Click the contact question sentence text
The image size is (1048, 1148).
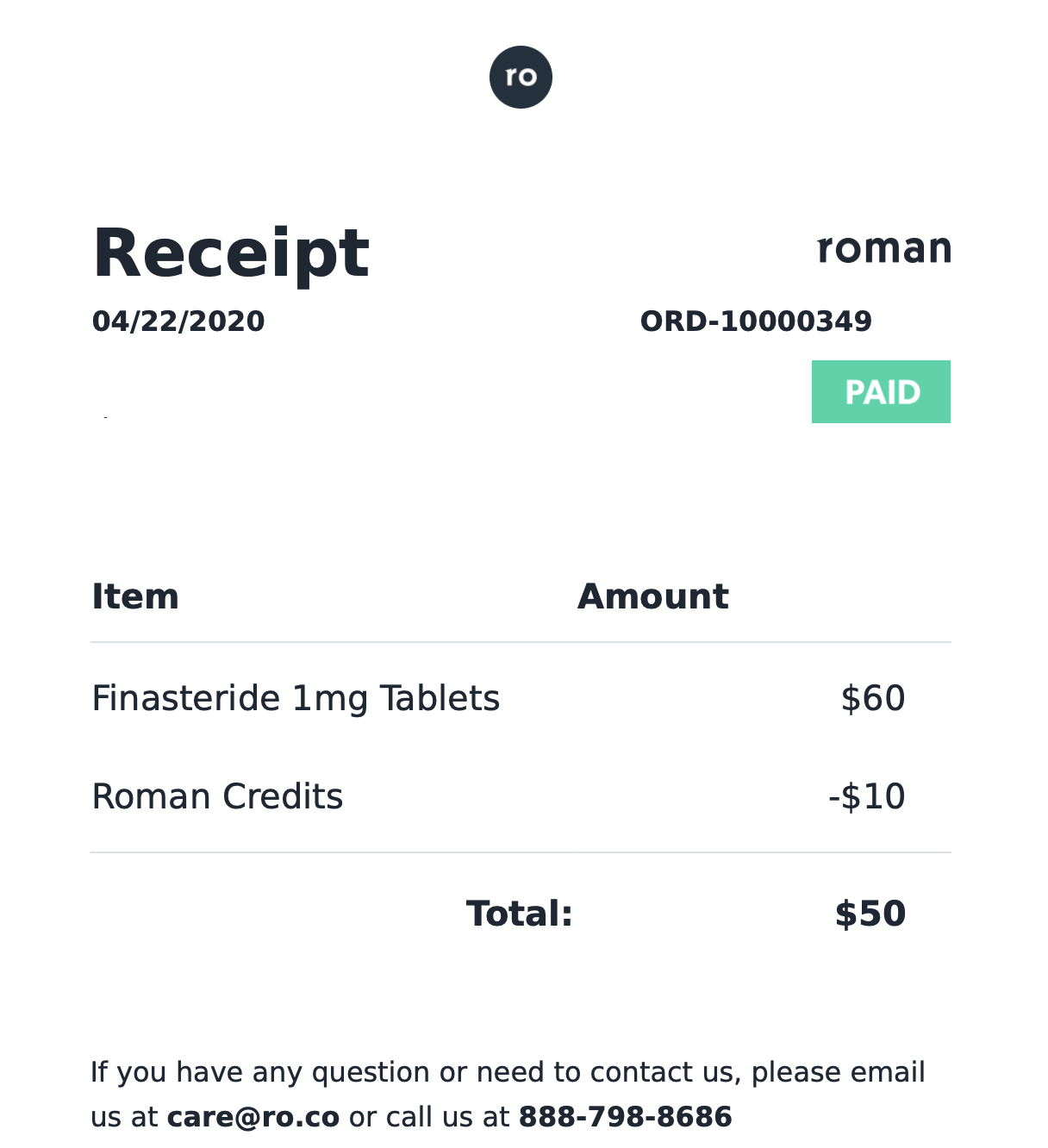coord(508,1095)
